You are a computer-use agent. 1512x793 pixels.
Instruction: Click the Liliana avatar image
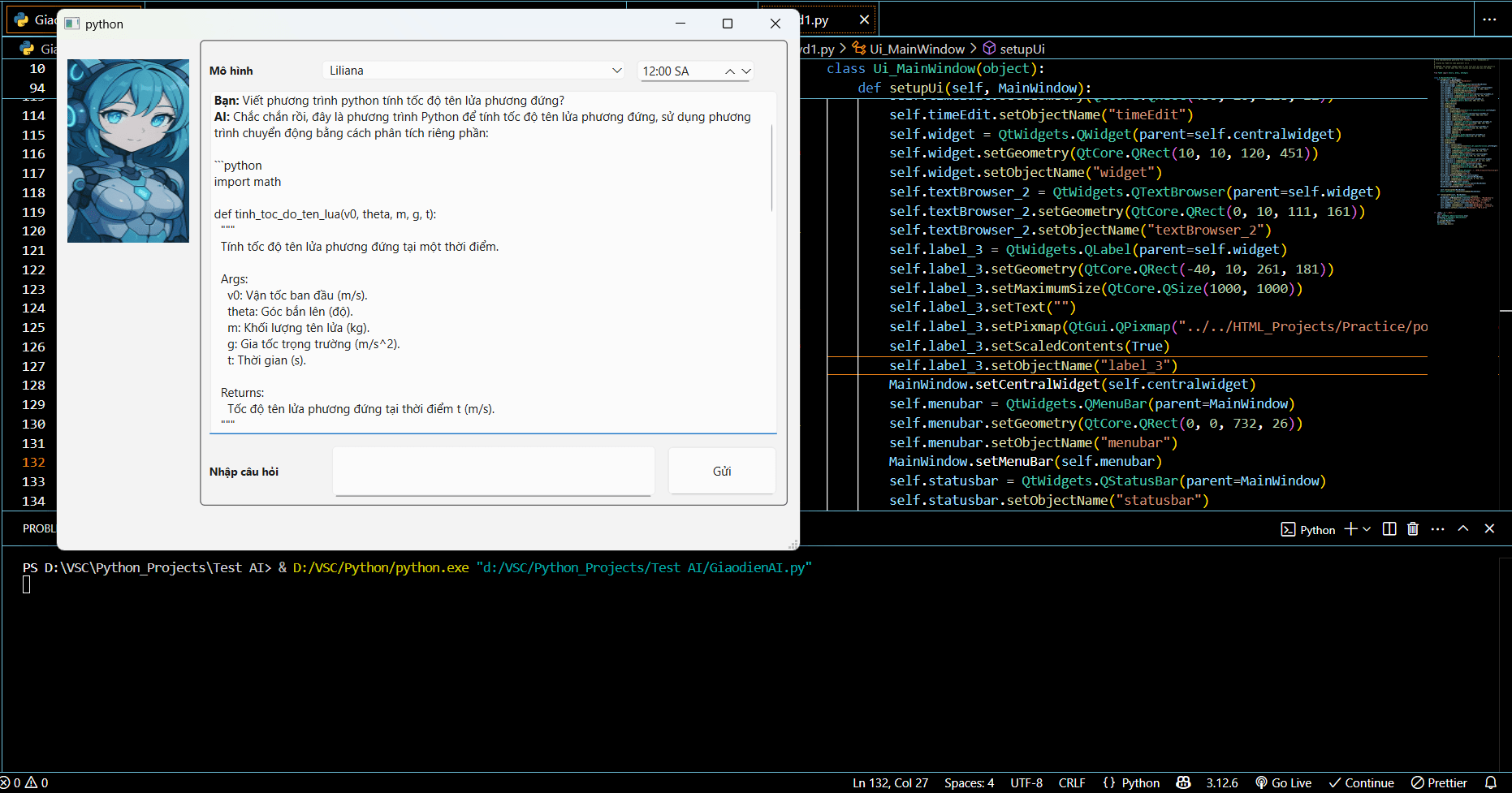[x=128, y=151]
